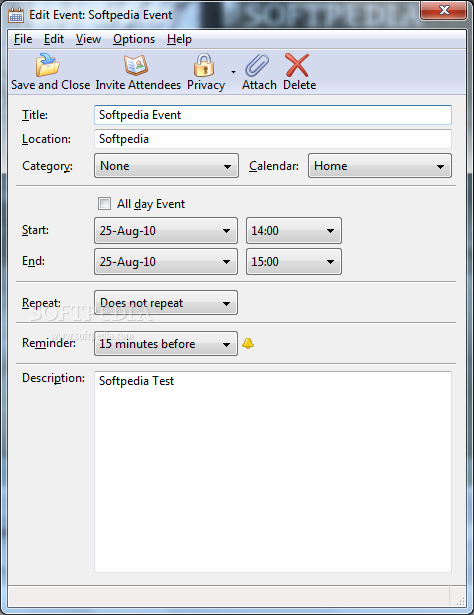Open the Repeat dropdown Does not repeat
Image resolution: width=474 pixels, height=615 pixels.
(166, 303)
